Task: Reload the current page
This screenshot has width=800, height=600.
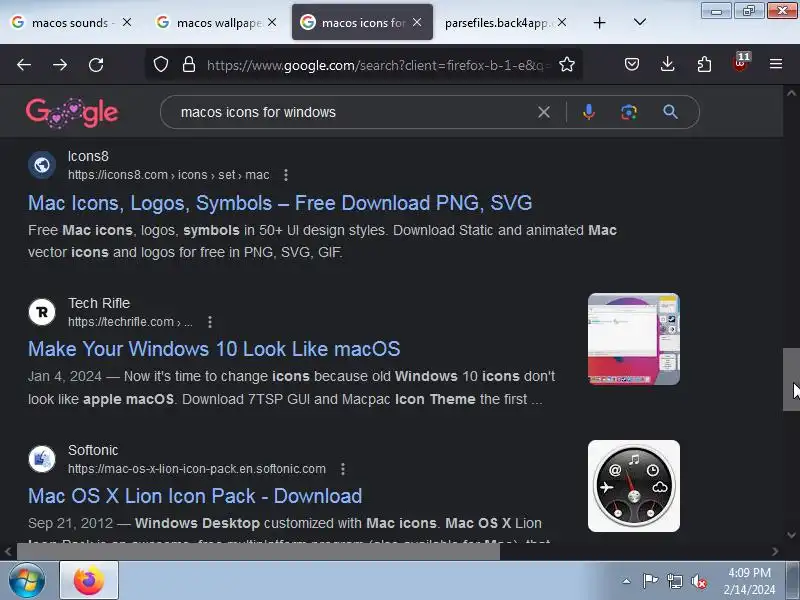Action: 96,65
